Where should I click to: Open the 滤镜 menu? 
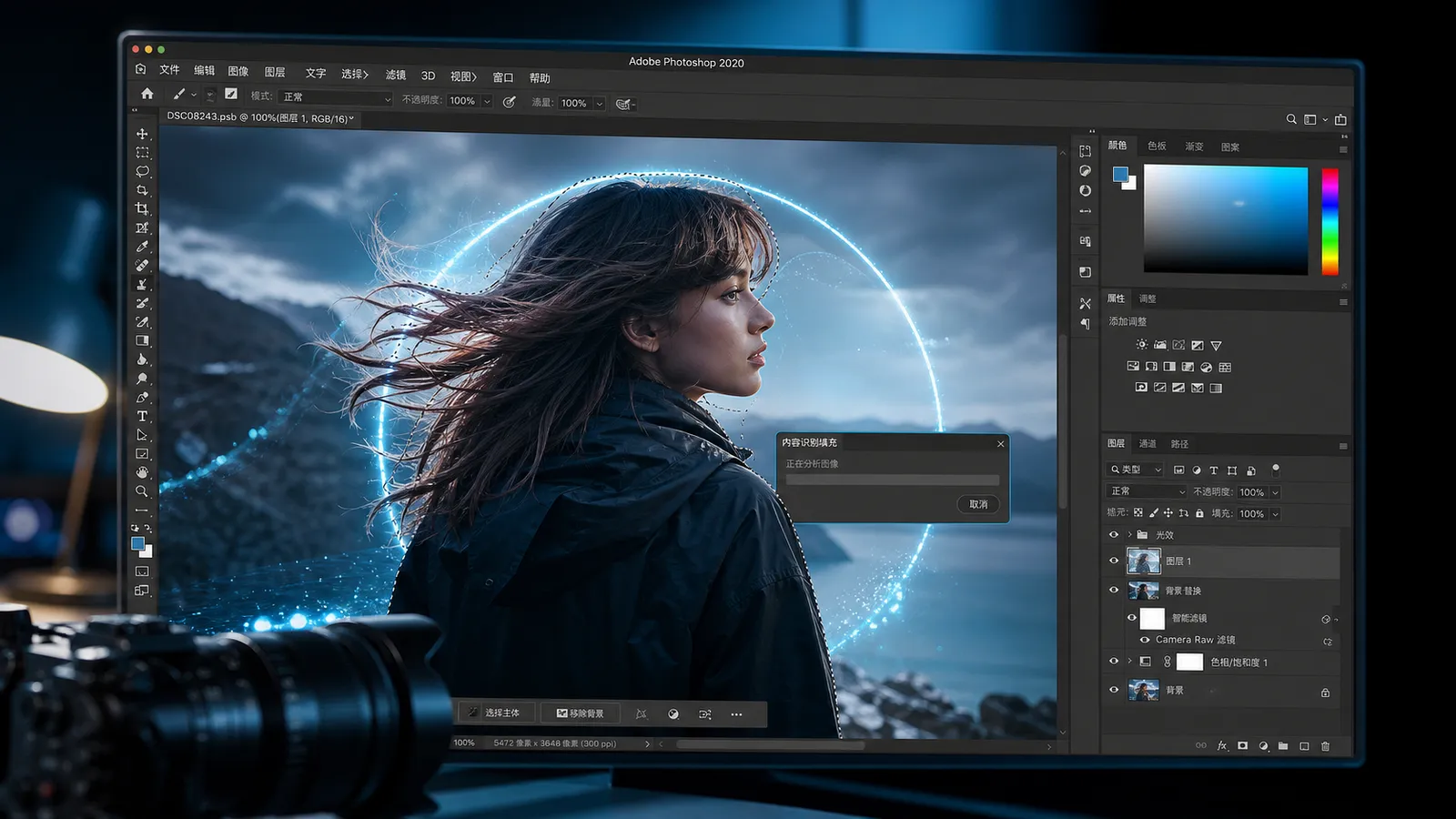pyautogui.click(x=396, y=75)
